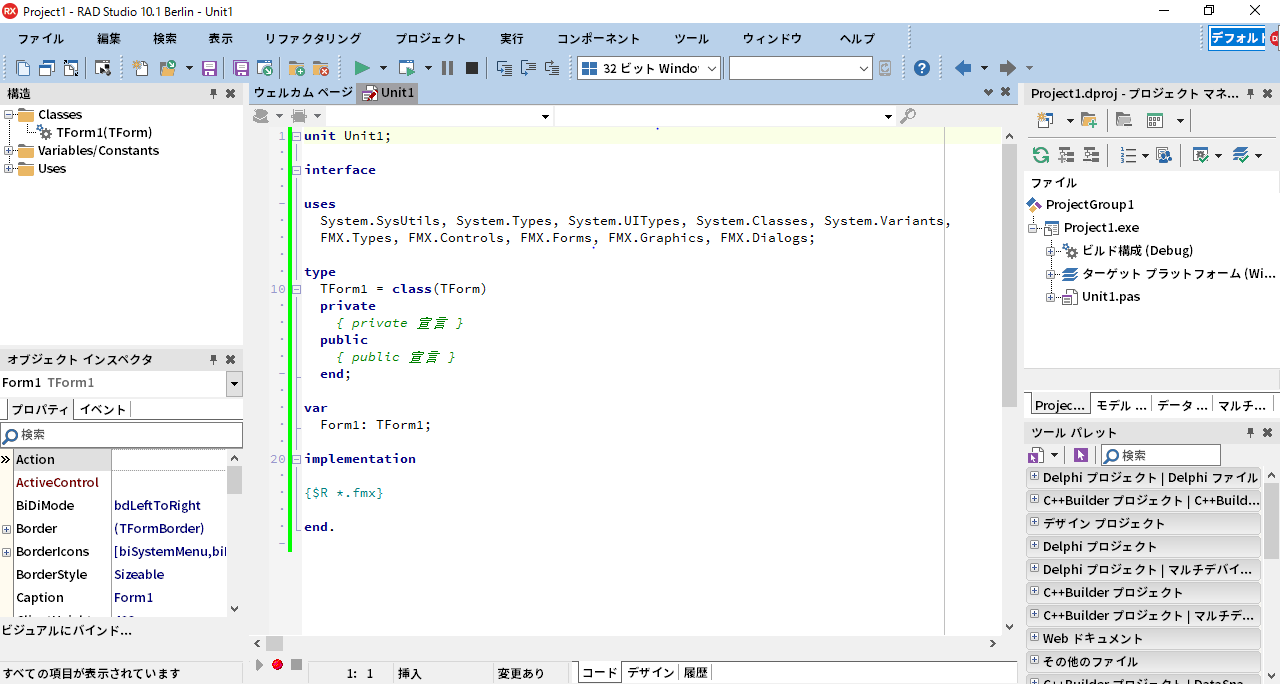This screenshot has width=1280, height=684.
Task: Pin the プロジェクト マネージャ panel
Action: click(x=1249, y=93)
